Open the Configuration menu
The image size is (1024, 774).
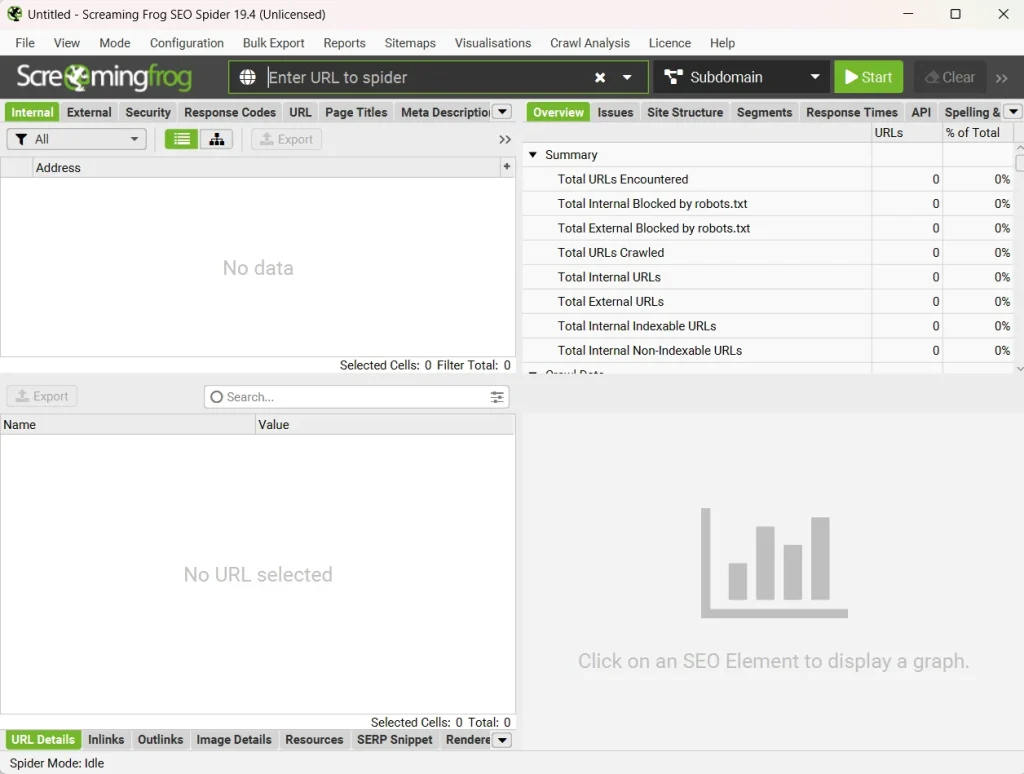(x=187, y=42)
